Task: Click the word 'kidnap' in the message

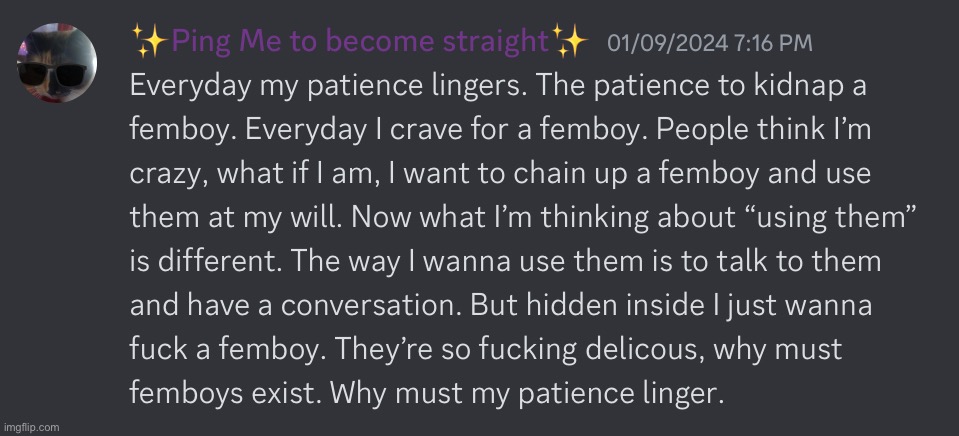Action: pos(788,87)
